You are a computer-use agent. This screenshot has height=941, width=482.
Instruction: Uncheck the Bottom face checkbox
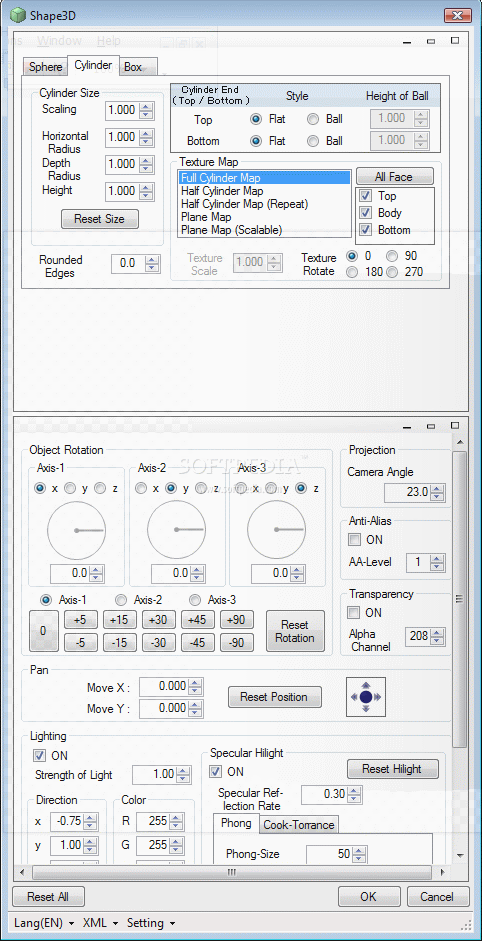pyautogui.click(x=364, y=230)
